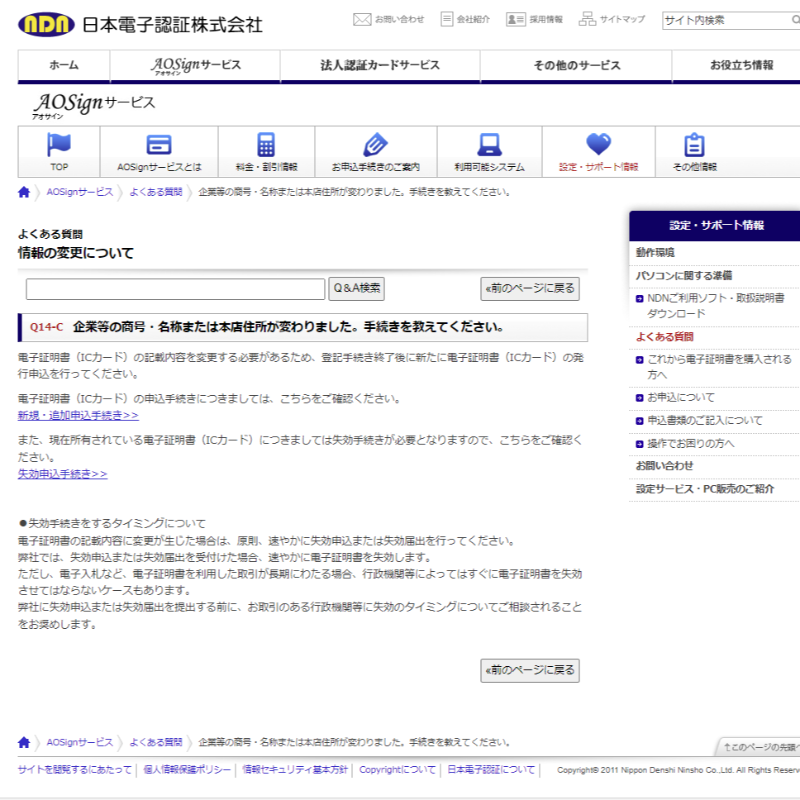Click よくある質問 in the bottom breadcrumb

156,742
